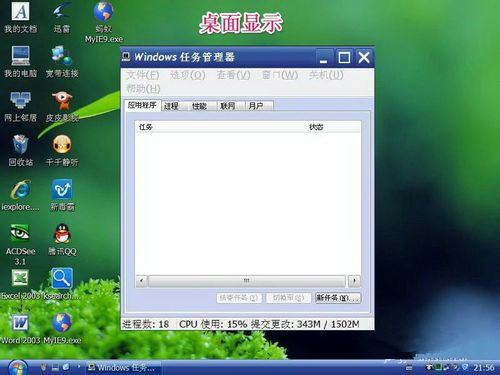
Task: Select the 宽带连接 desktop icon
Action: click(x=62, y=62)
